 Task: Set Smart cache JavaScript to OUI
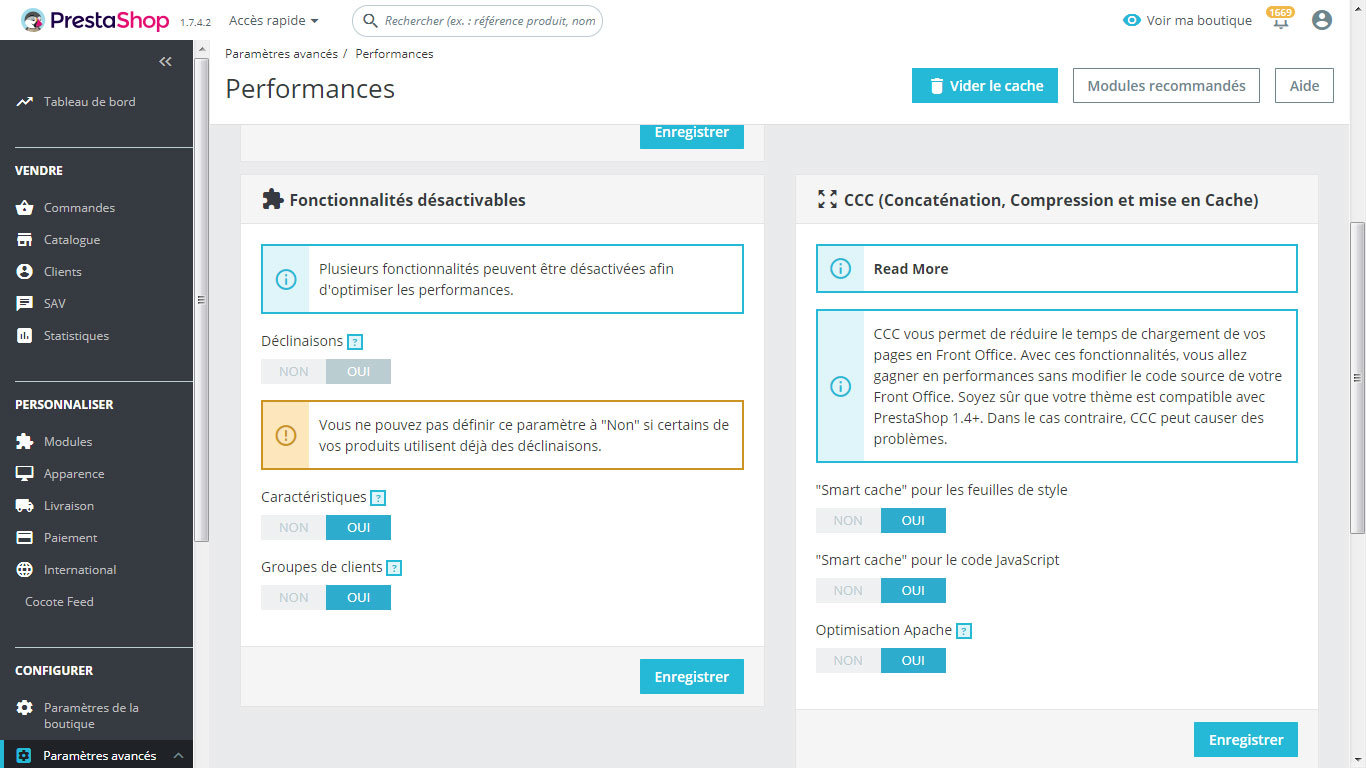pos(913,590)
